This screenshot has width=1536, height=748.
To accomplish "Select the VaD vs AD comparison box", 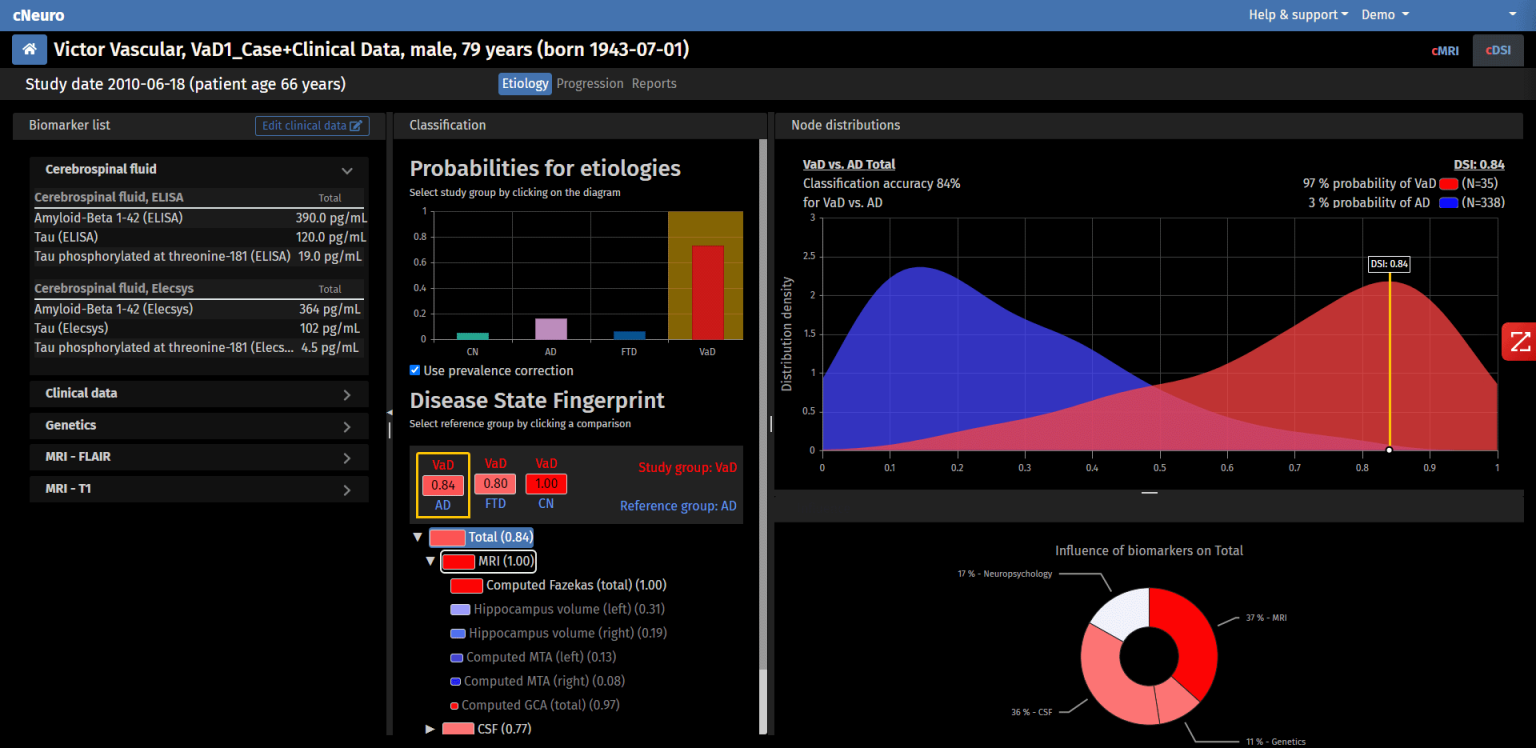I will pos(443,484).
